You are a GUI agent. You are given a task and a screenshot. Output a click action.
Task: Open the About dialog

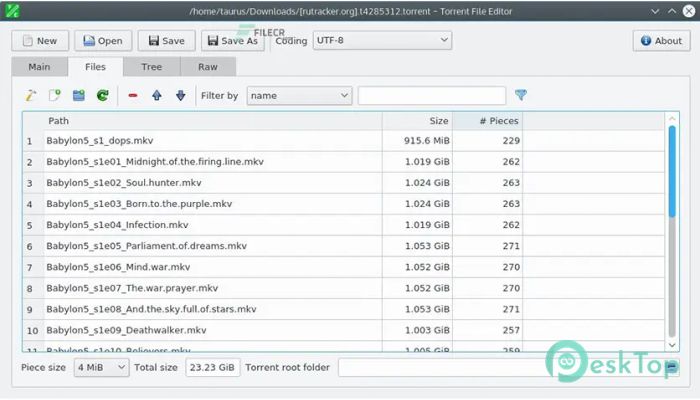click(x=661, y=41)
